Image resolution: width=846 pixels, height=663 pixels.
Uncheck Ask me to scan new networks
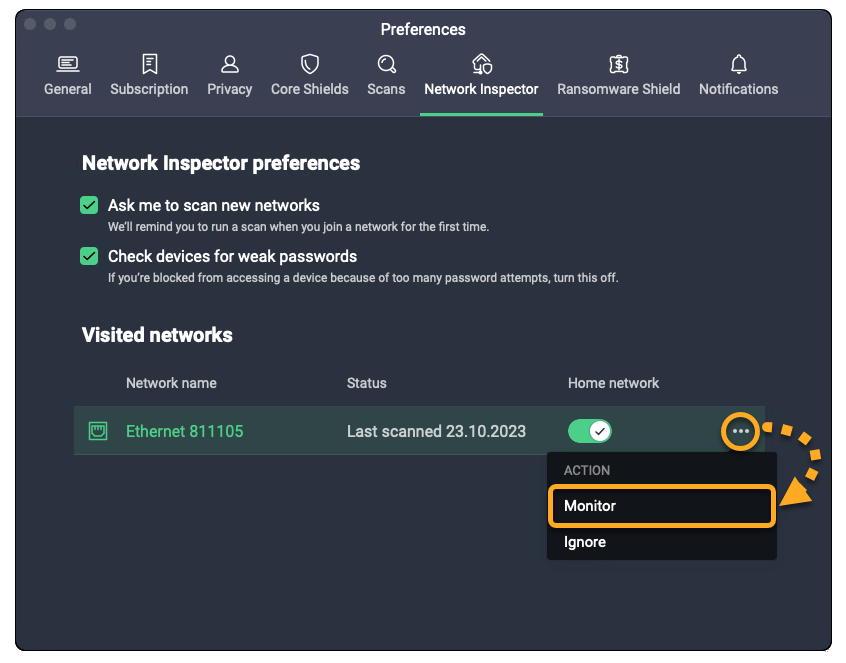click(x=89, y=205)
